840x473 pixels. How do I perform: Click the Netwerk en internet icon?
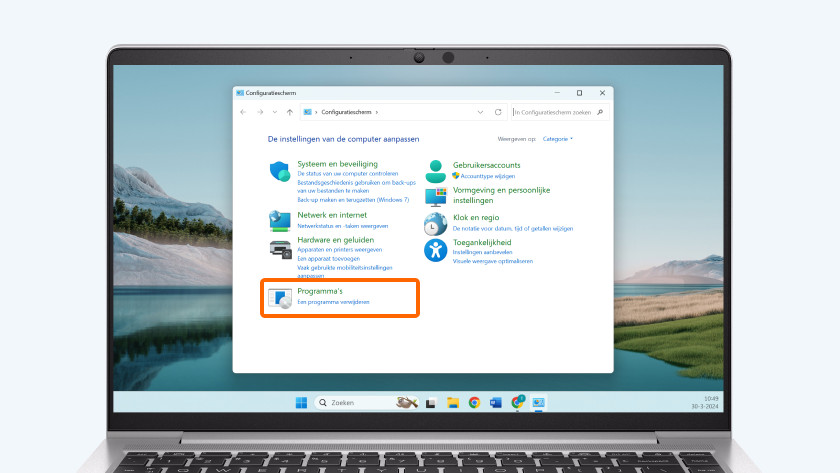pyautogui.click(x=280, y=220)
